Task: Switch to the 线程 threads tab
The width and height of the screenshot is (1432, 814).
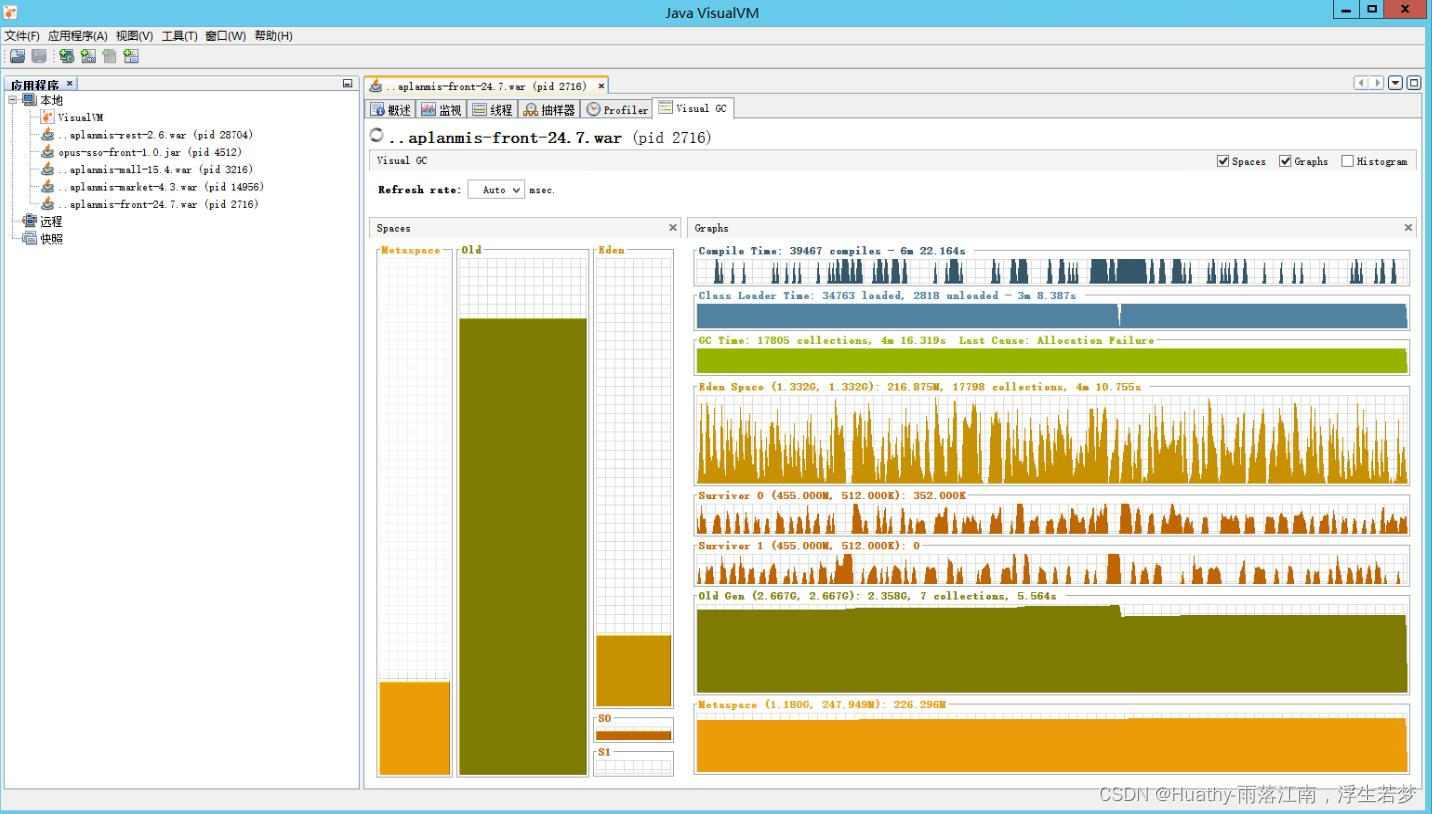Action: click(x=493, y=110)
